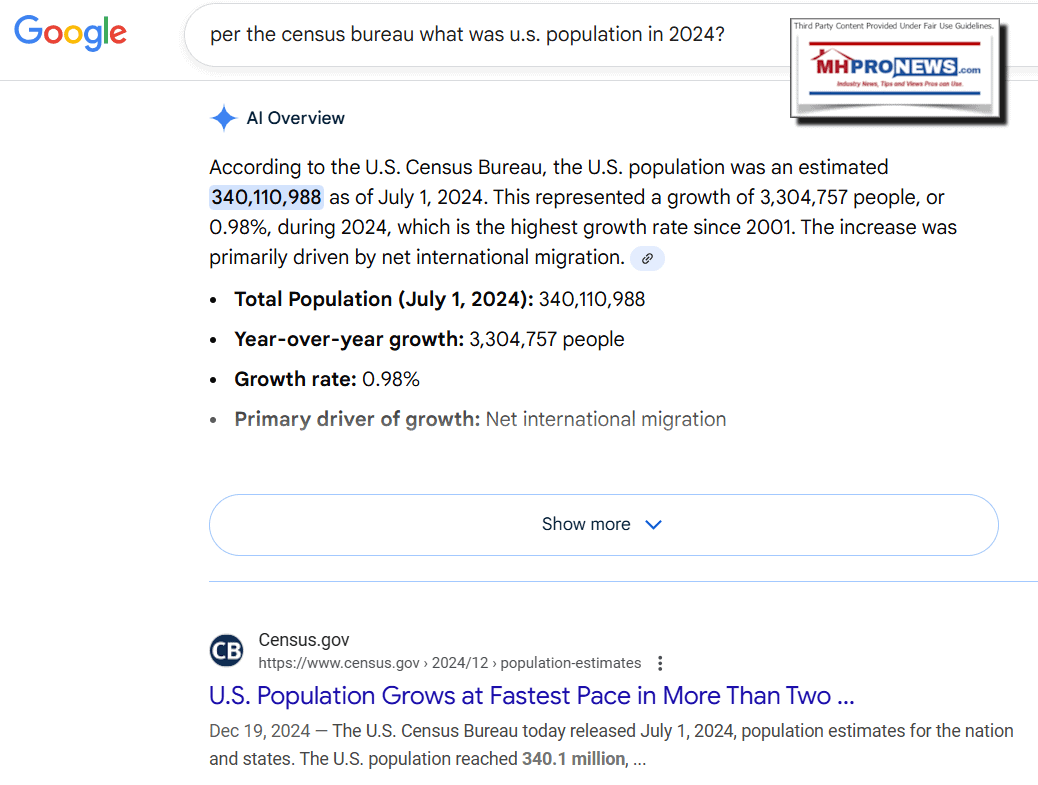Focus the Google search query field
Viewport: 1038px width, 785px height.
480,34
